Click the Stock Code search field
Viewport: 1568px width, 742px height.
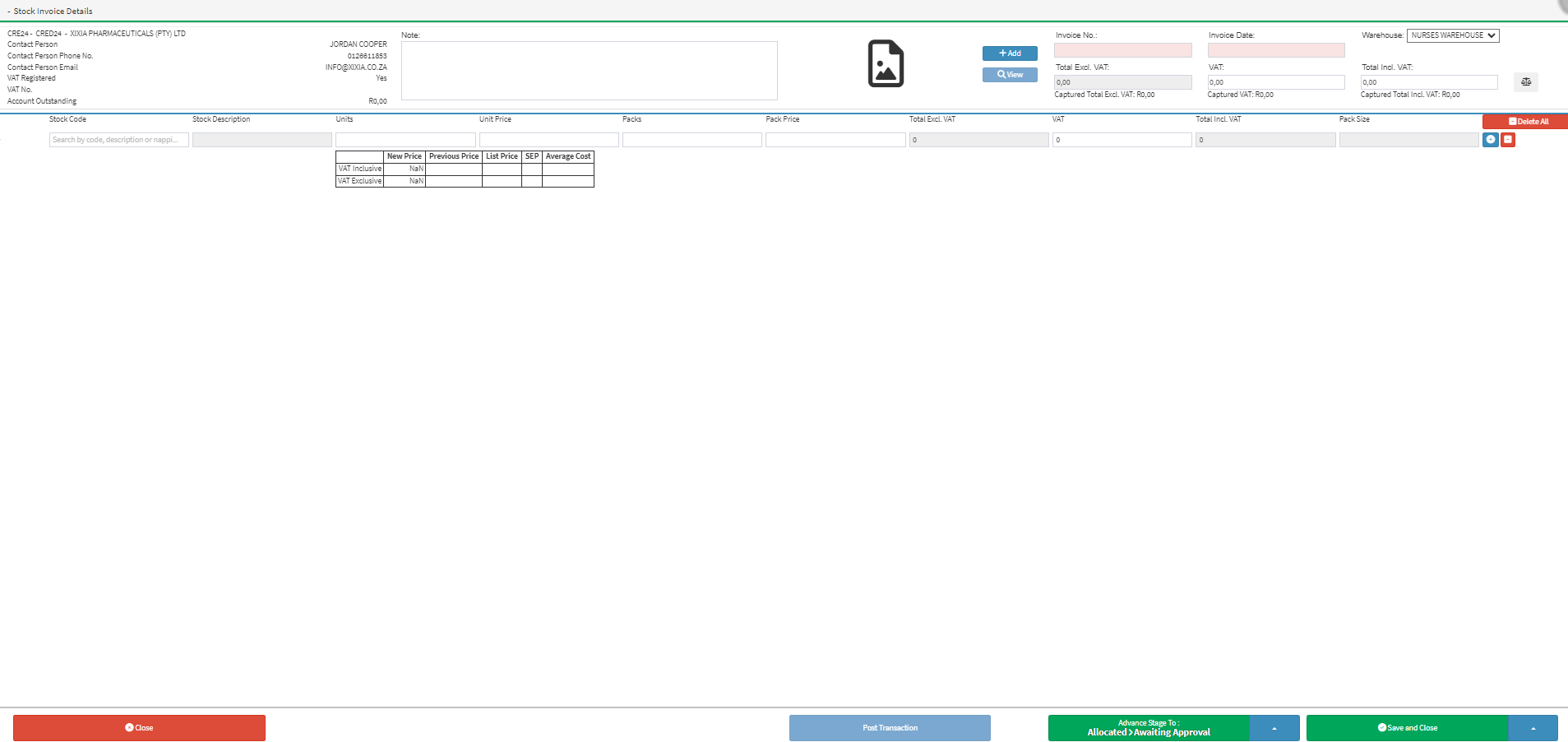pos(119,140)
